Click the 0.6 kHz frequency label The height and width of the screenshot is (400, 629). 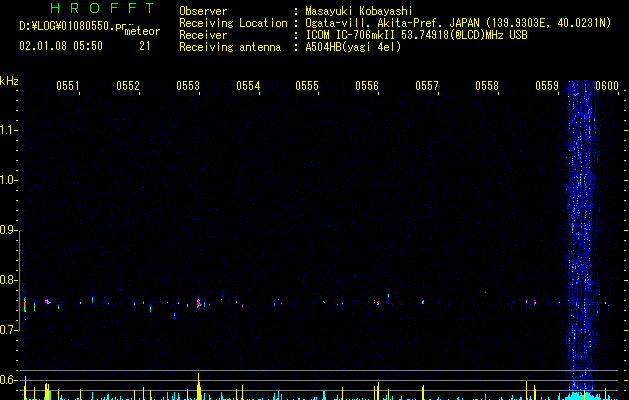click(x=8, y=380)
